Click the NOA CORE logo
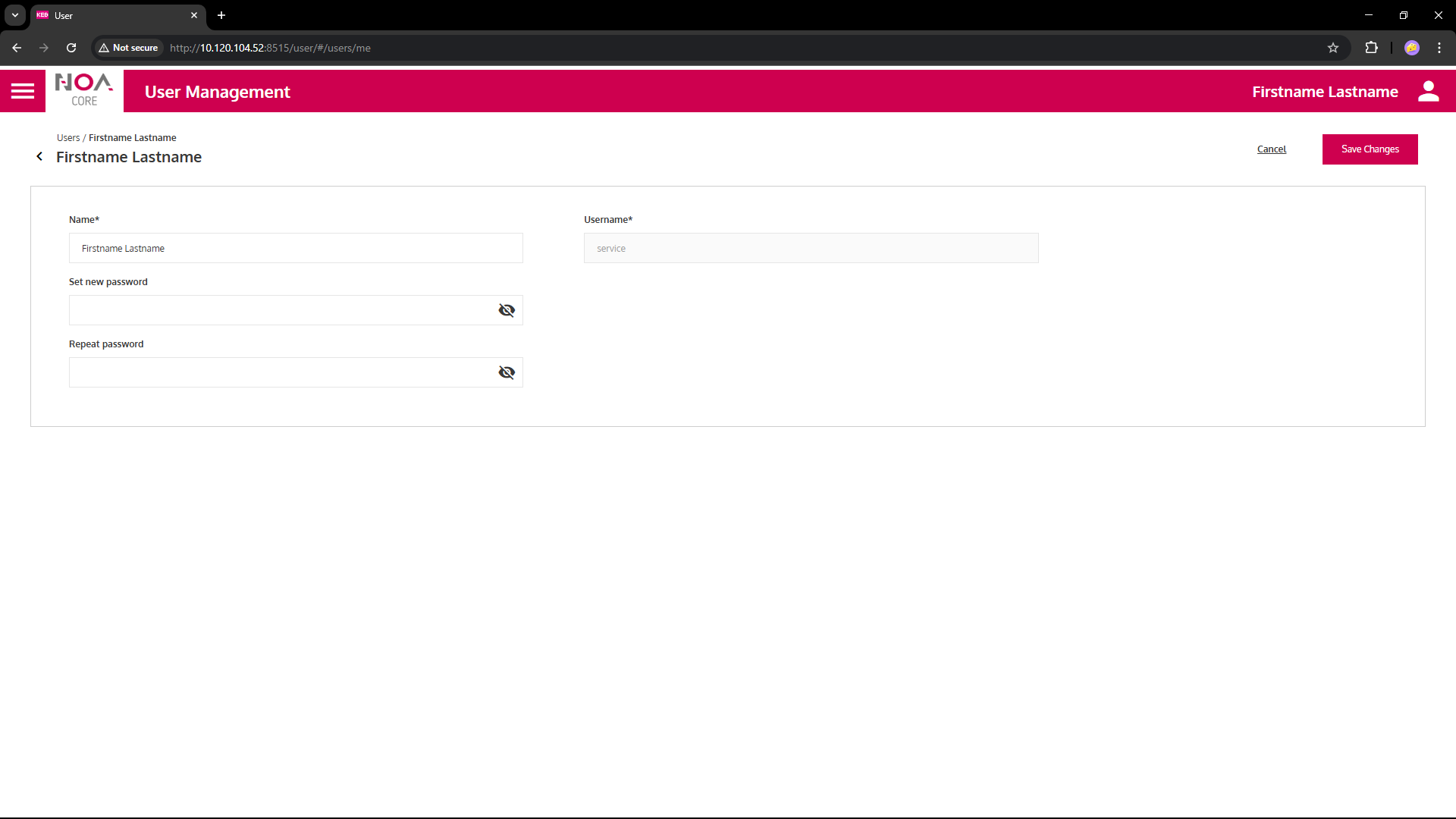The width and height of the screenshot is (1456, 819). point(83,90)
